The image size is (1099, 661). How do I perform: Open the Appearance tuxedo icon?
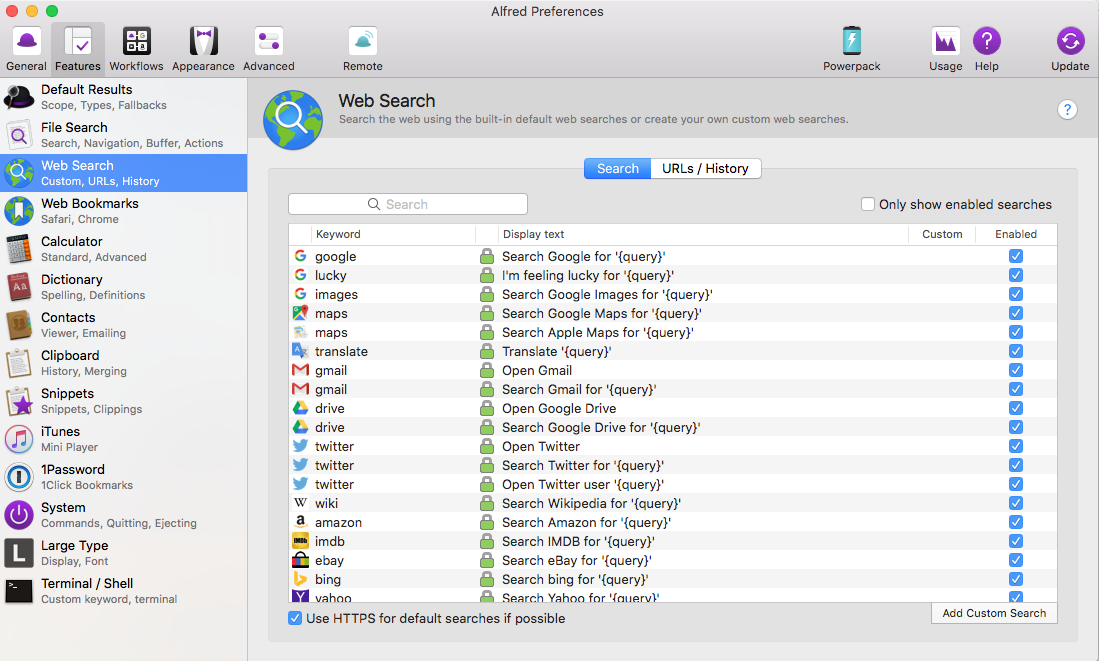(x=203, y=42)
